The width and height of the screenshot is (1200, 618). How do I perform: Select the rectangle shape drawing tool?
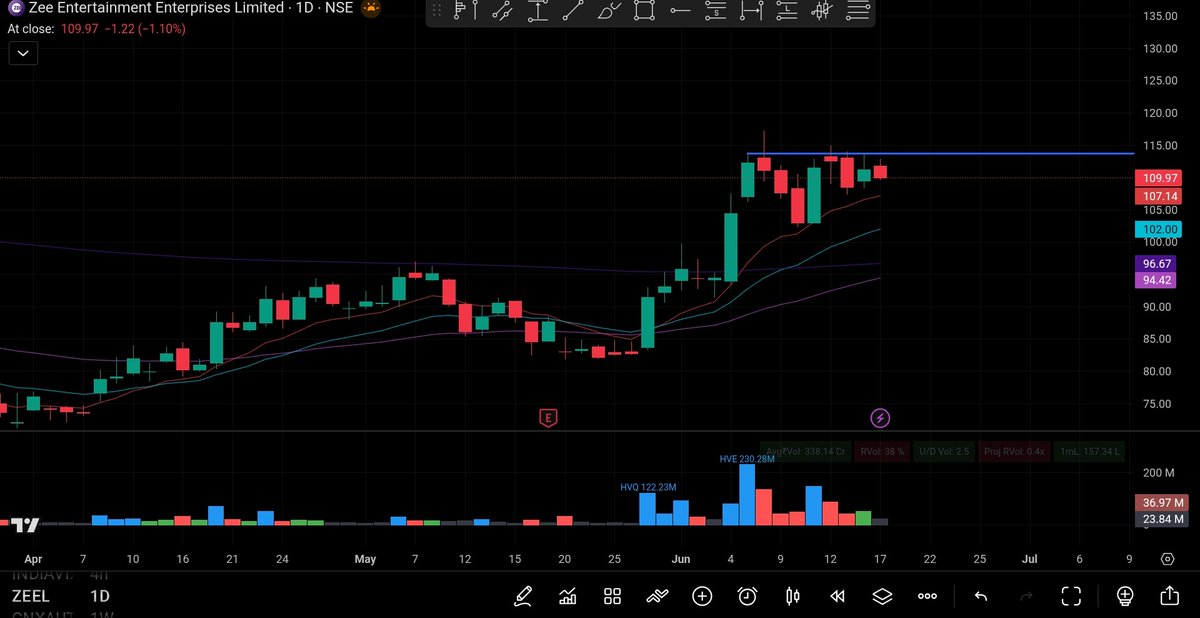click(644, 12)
